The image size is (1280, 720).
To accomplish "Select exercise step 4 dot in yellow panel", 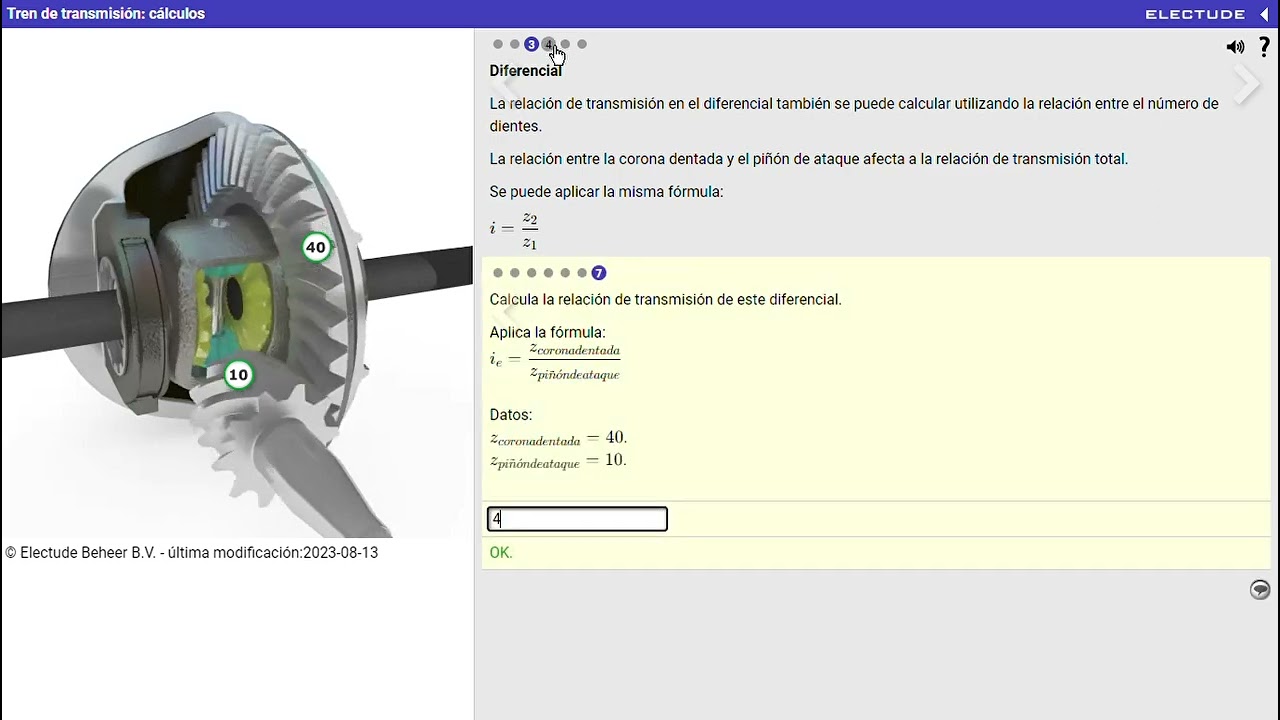I will coord(548,273).
